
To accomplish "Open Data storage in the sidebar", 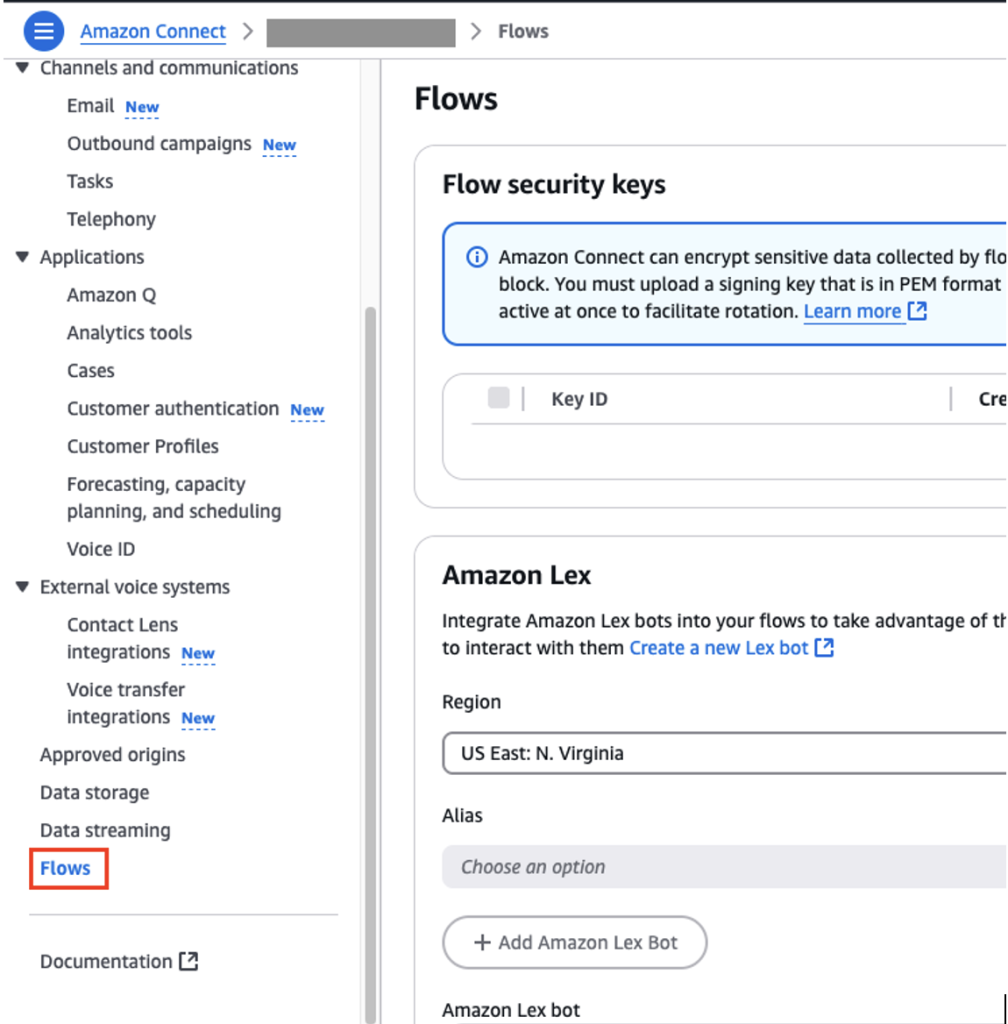I will click(95, 793).
